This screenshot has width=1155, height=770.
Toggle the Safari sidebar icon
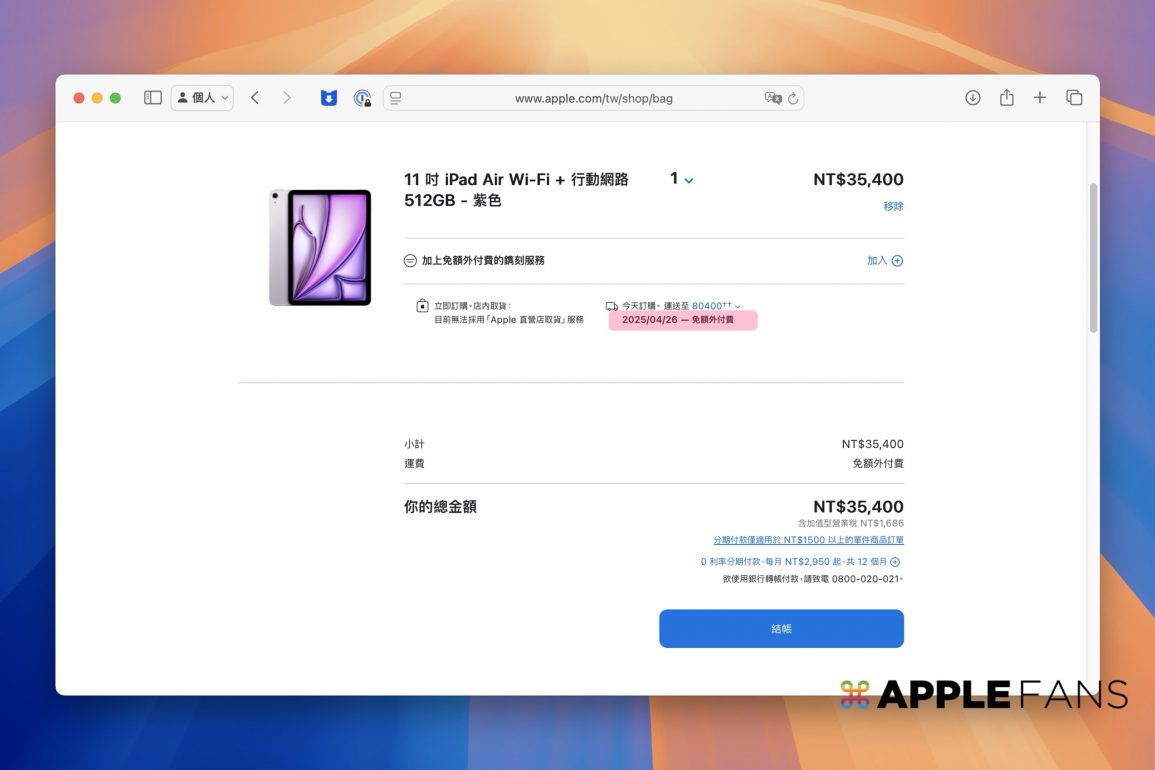153,98
